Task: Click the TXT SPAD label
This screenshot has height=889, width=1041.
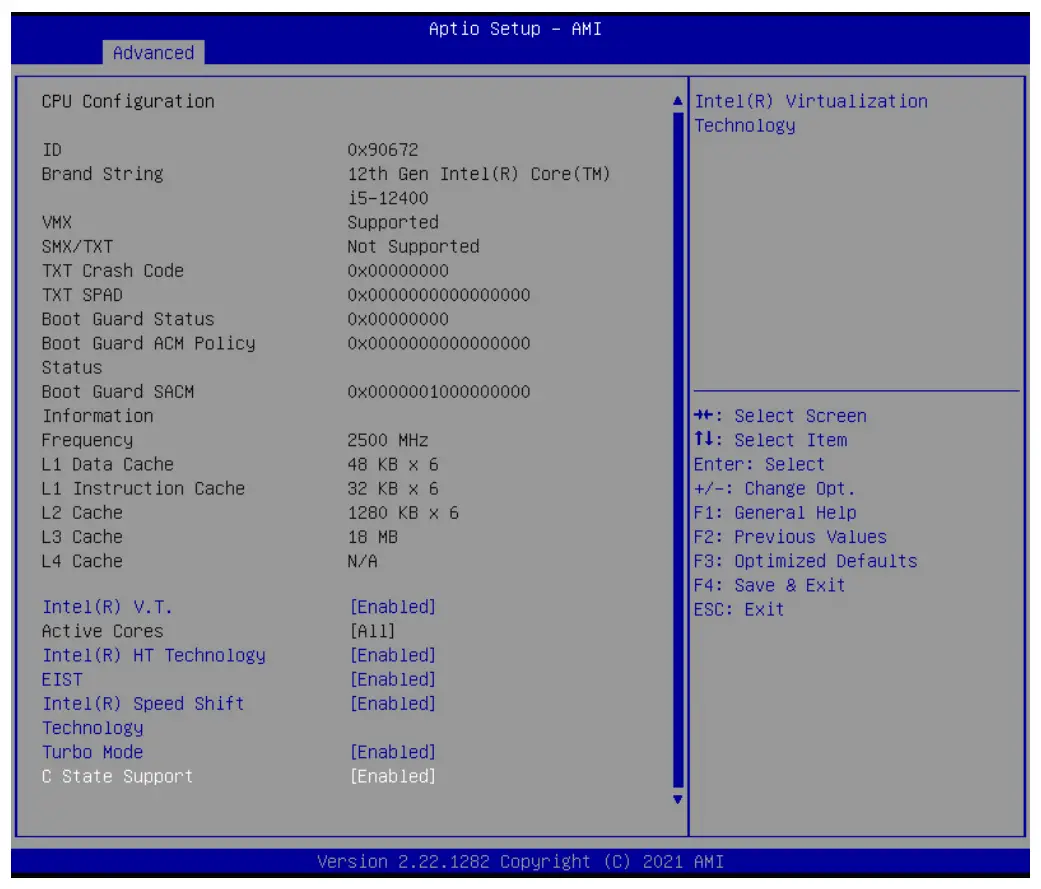Action: pyautogui.click(x=82, y=295)
